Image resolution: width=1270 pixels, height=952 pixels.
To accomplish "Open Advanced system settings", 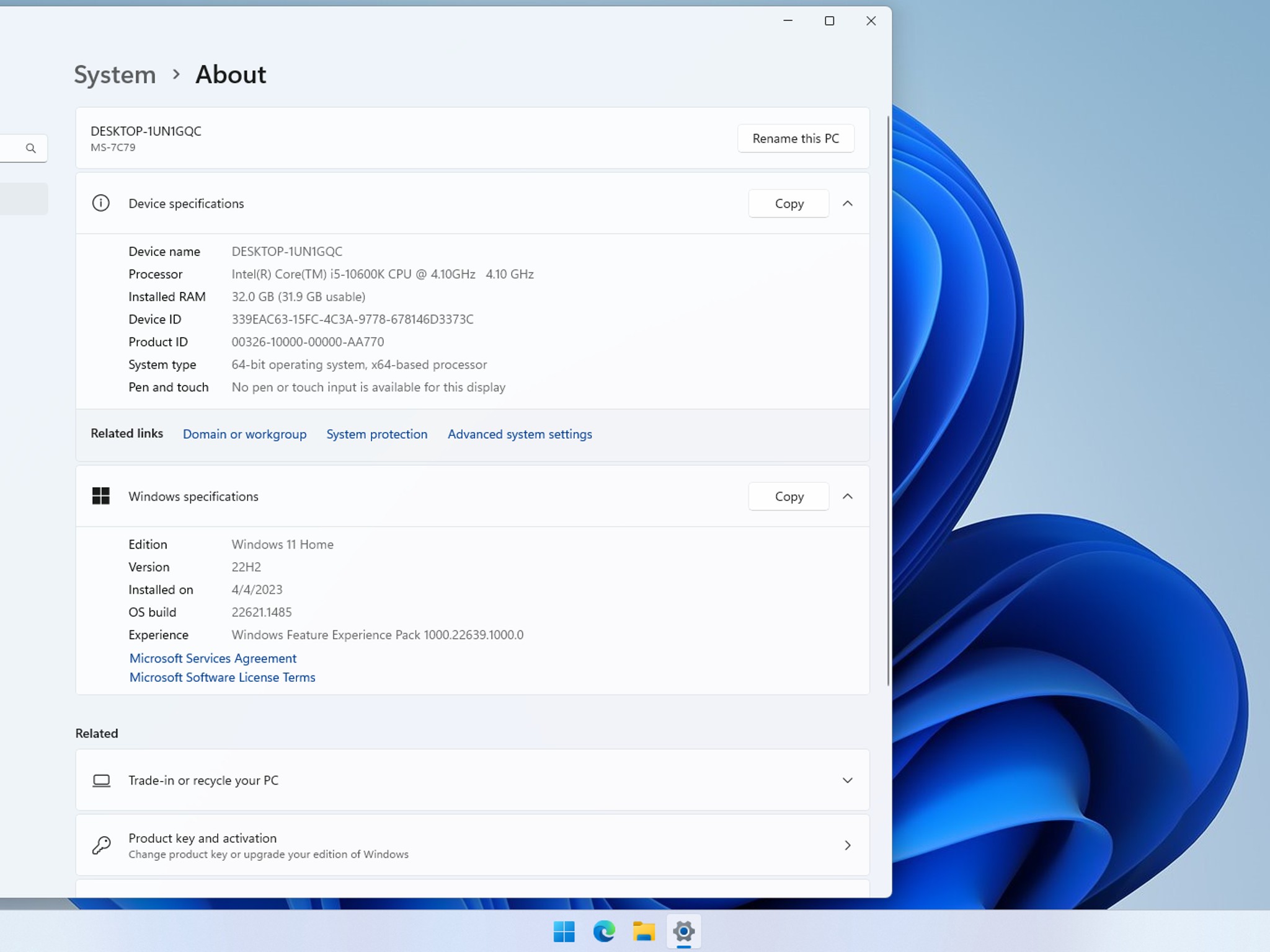I will (x=520, y=434).
